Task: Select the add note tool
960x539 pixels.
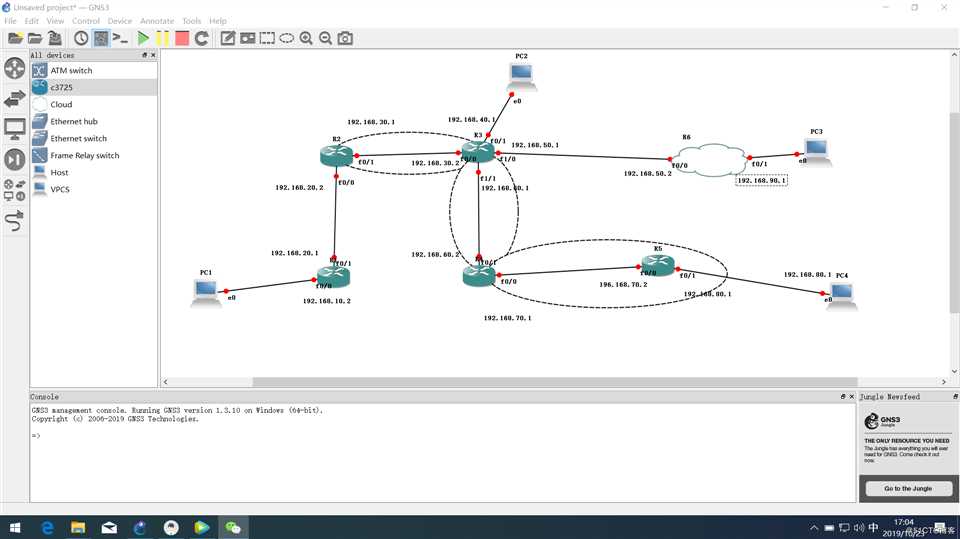Action: tap(228, 38)
